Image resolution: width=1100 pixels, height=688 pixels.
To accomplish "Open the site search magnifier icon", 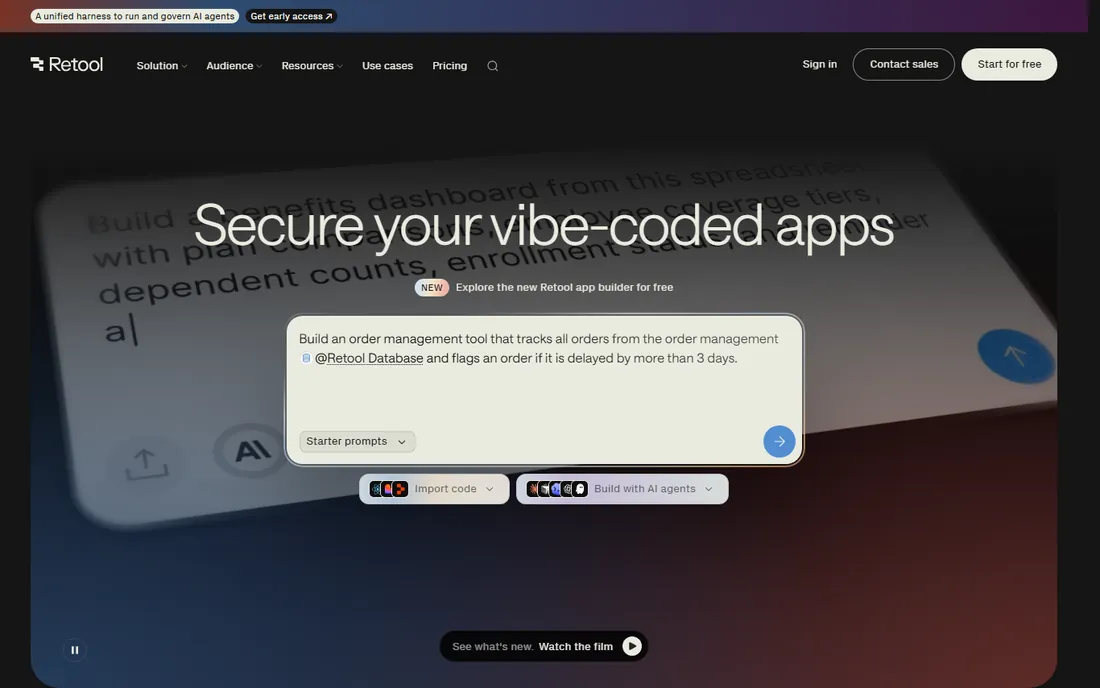I will pos(492,66).
